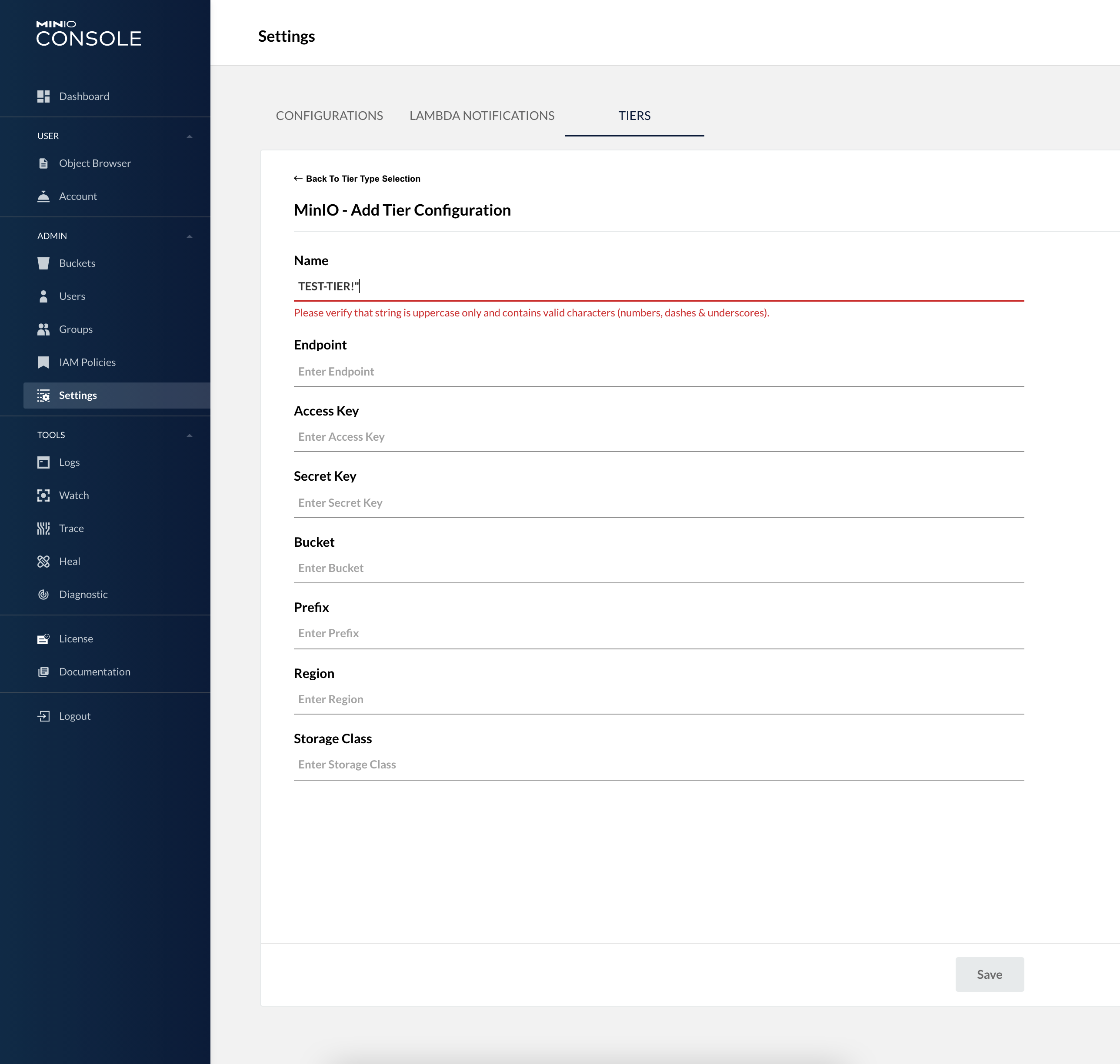
Task: Click the Account bell icon
Action: click(x=43, y=196)
